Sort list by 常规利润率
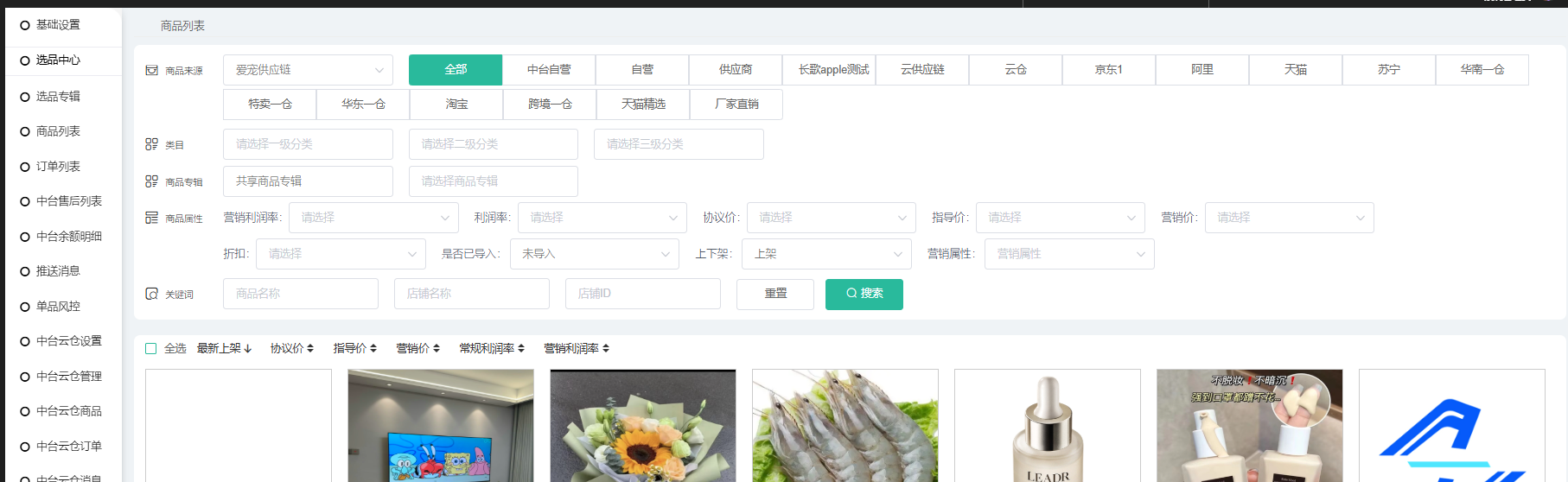1568x482 pixels. coord(493,349)
